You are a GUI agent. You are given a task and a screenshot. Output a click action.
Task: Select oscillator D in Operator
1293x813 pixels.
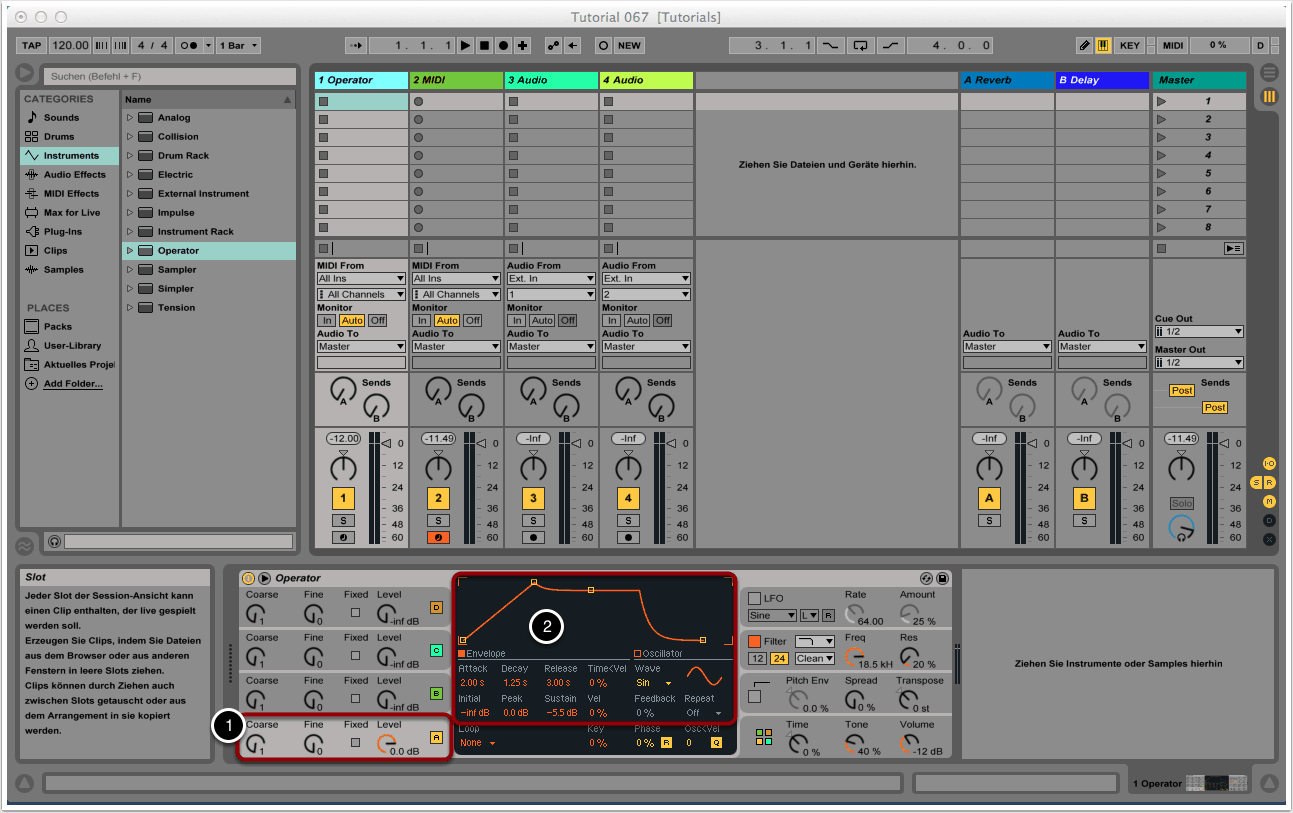[436, 607]
